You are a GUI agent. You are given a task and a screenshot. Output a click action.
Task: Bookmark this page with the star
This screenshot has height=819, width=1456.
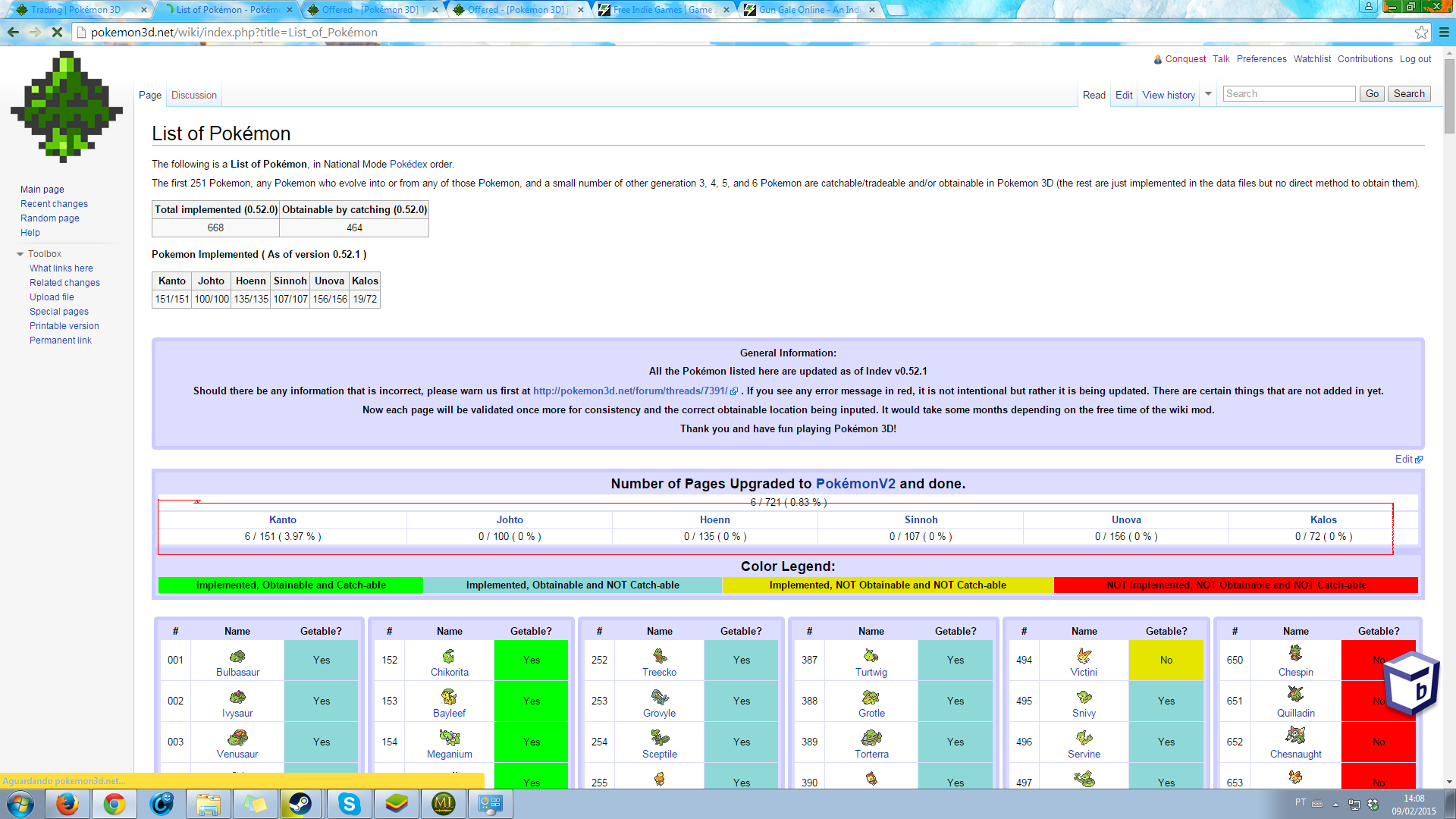tap(1421, 32)
